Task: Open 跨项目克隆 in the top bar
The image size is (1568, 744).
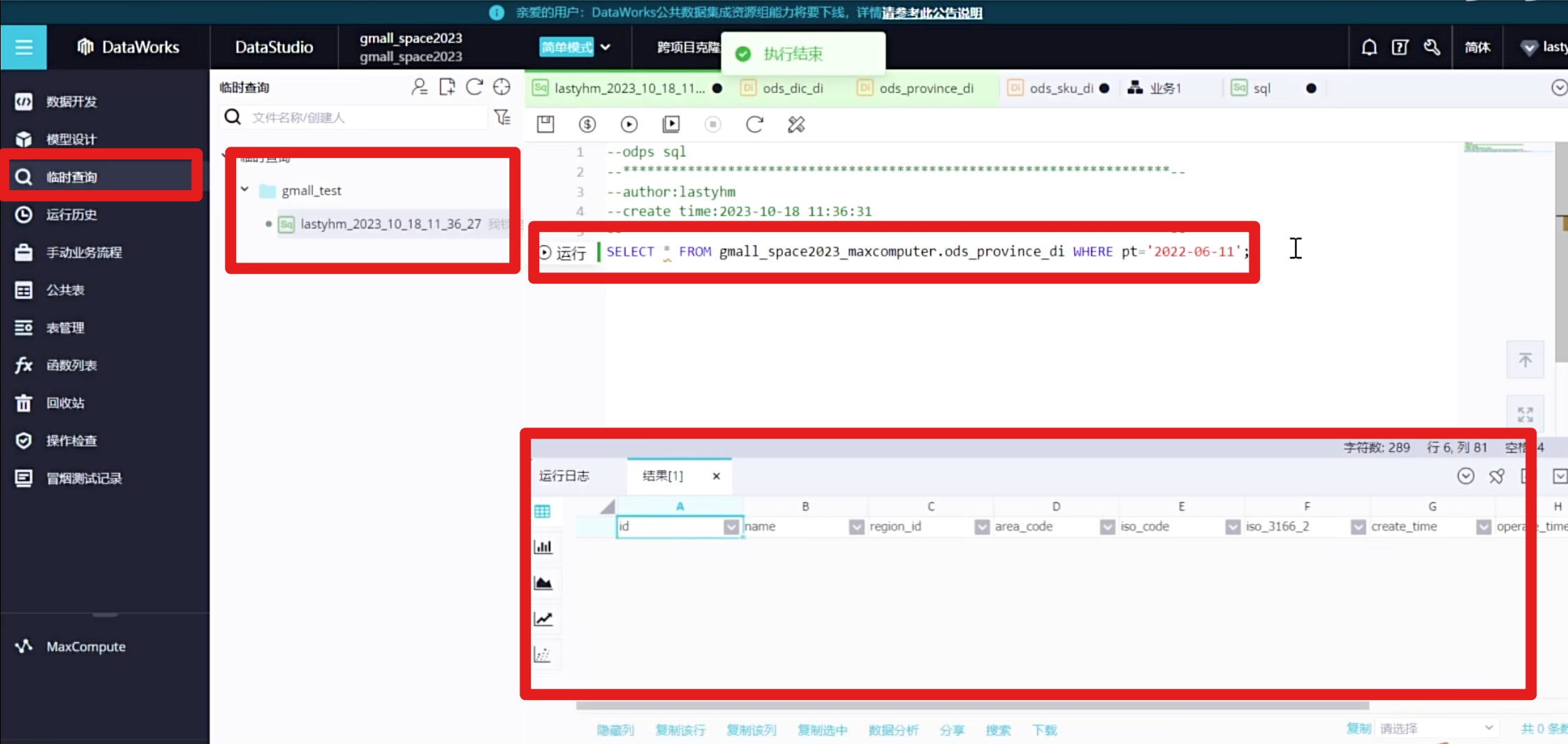Action: 688,47
